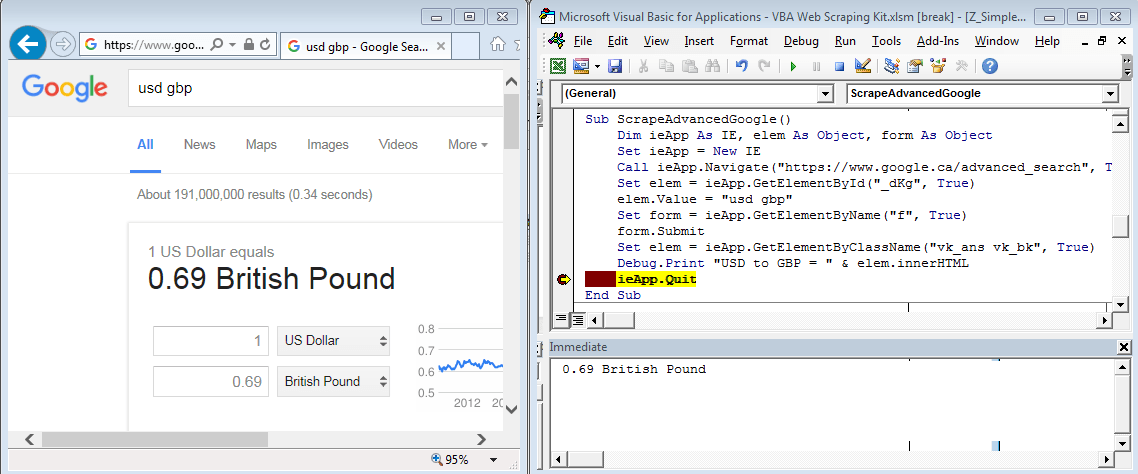1138x474 pixels.
Task: Open the Maps results tab
Action: (x=261, y=144)
